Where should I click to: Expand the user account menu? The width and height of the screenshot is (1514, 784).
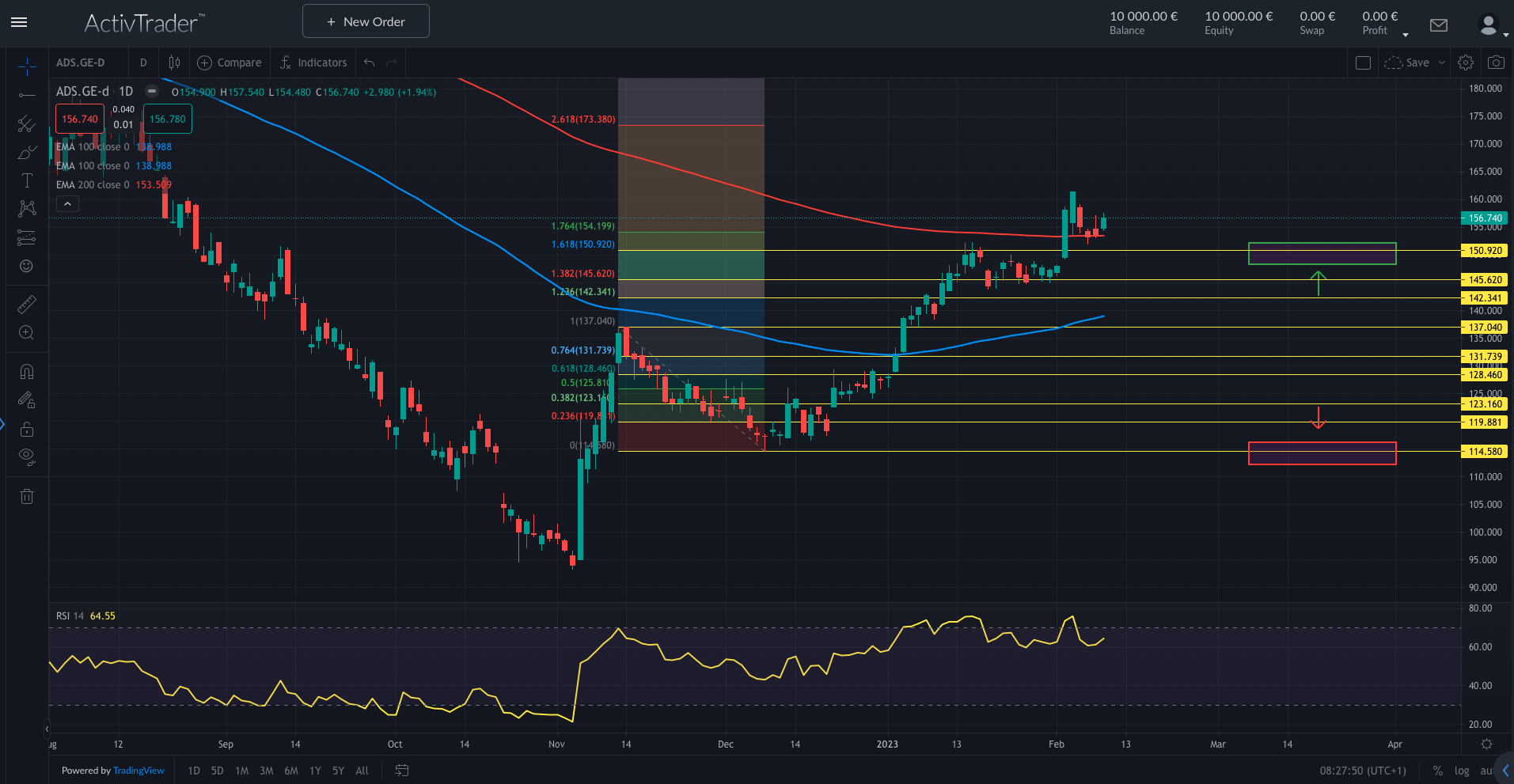1492,26
